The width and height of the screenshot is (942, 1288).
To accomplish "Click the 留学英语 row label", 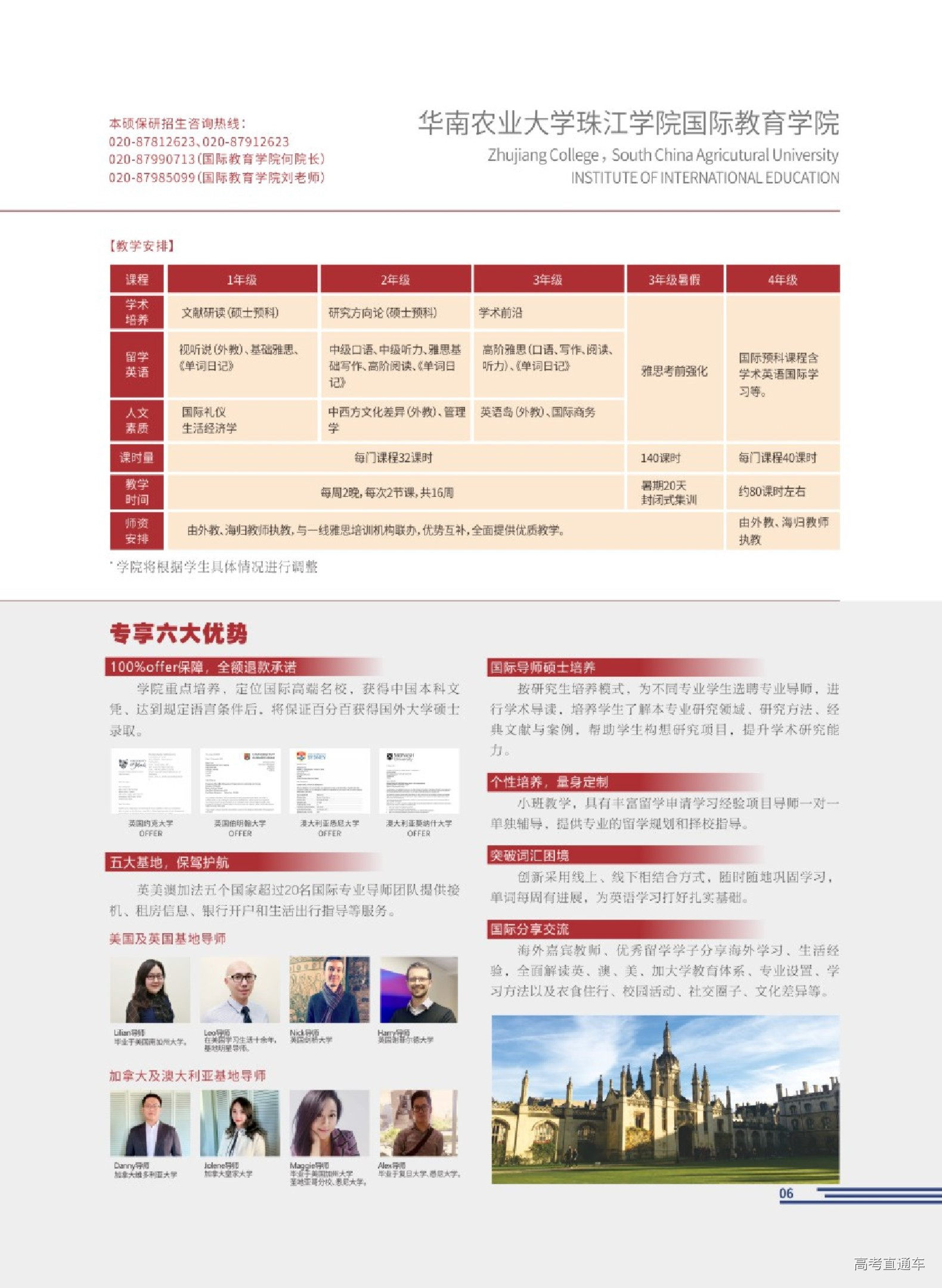I will click(137, 364).
